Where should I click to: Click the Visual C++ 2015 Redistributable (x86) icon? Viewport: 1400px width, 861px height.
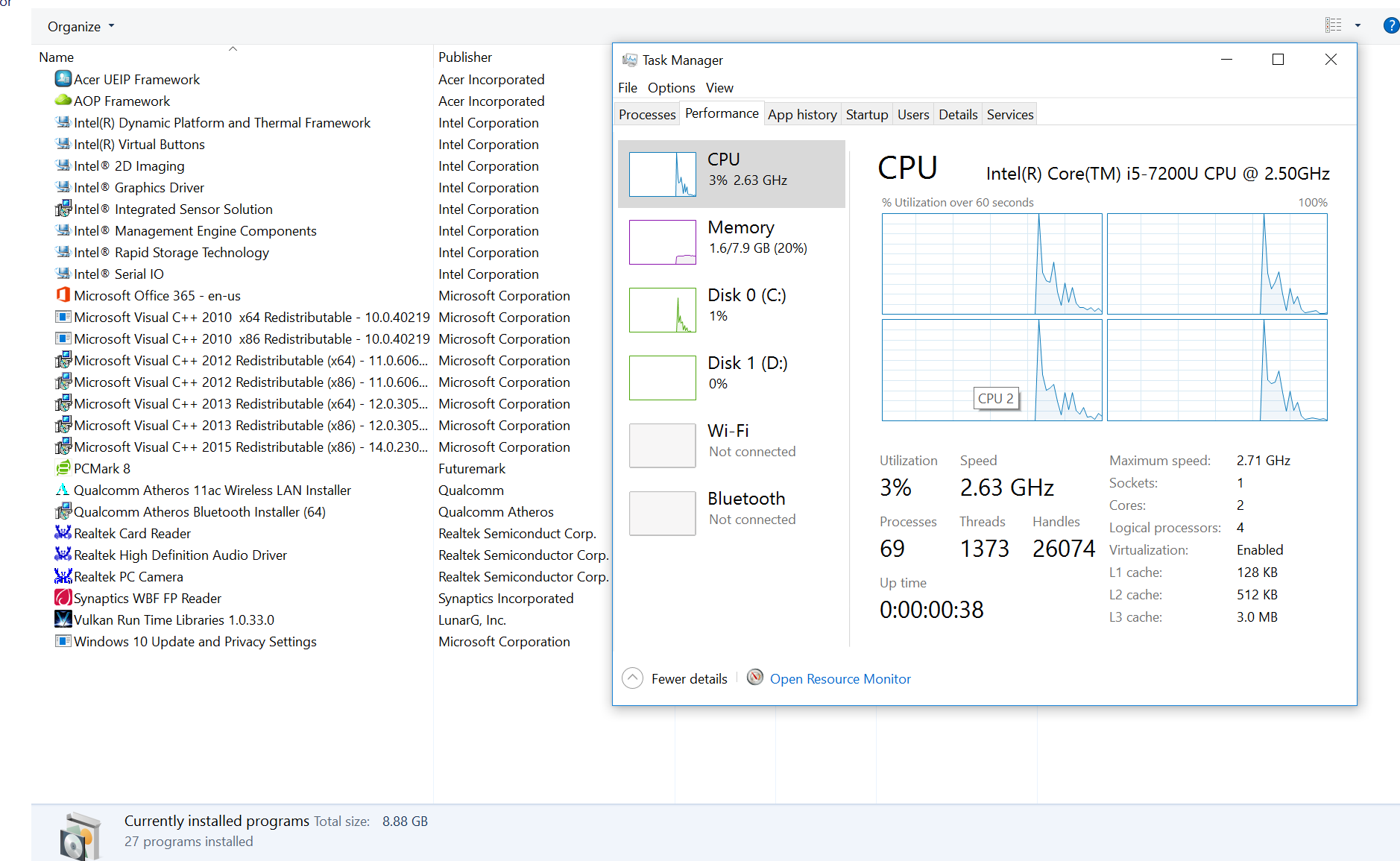(x=63, y=447)
